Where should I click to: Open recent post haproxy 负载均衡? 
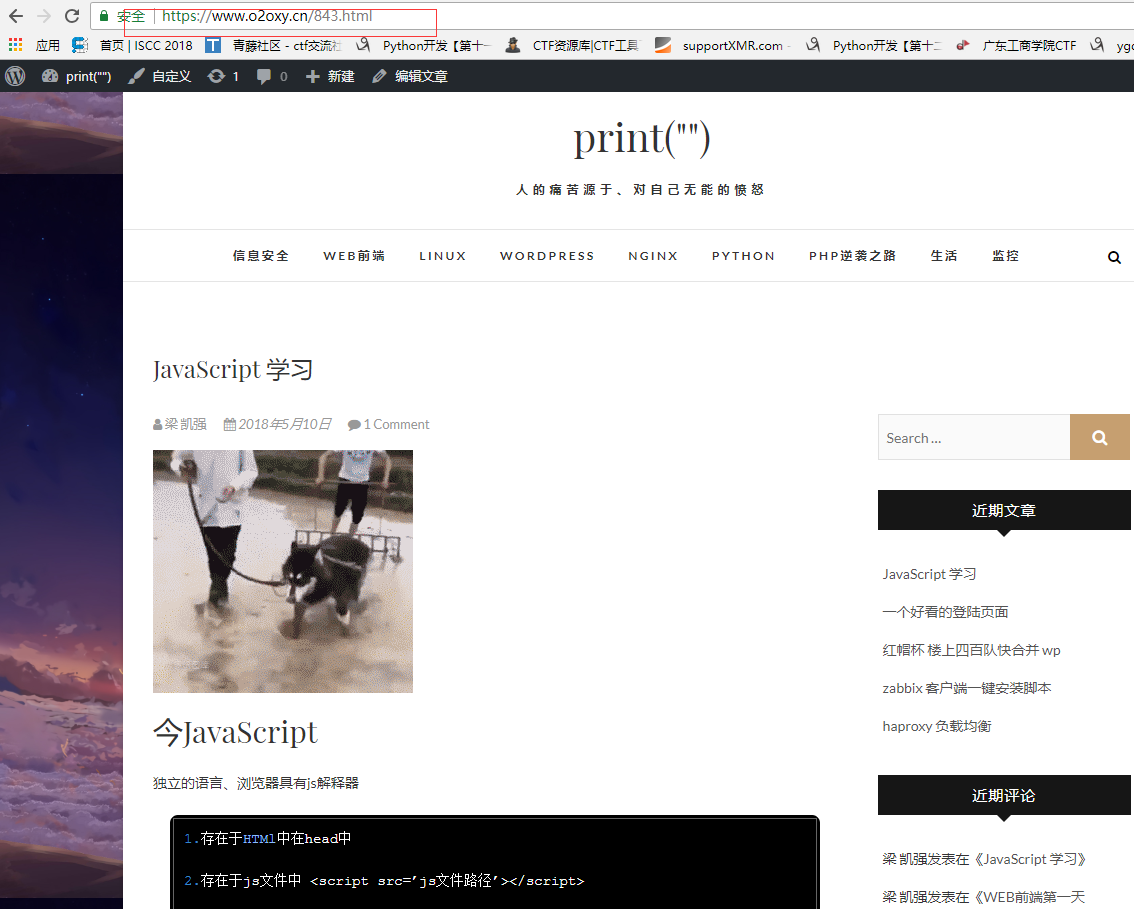[937, 726]
